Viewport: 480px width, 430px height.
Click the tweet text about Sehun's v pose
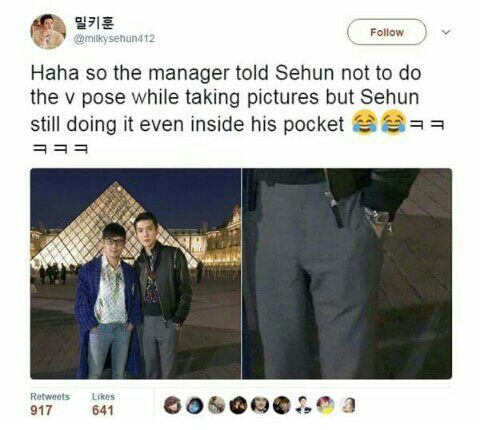pos(237,110)
